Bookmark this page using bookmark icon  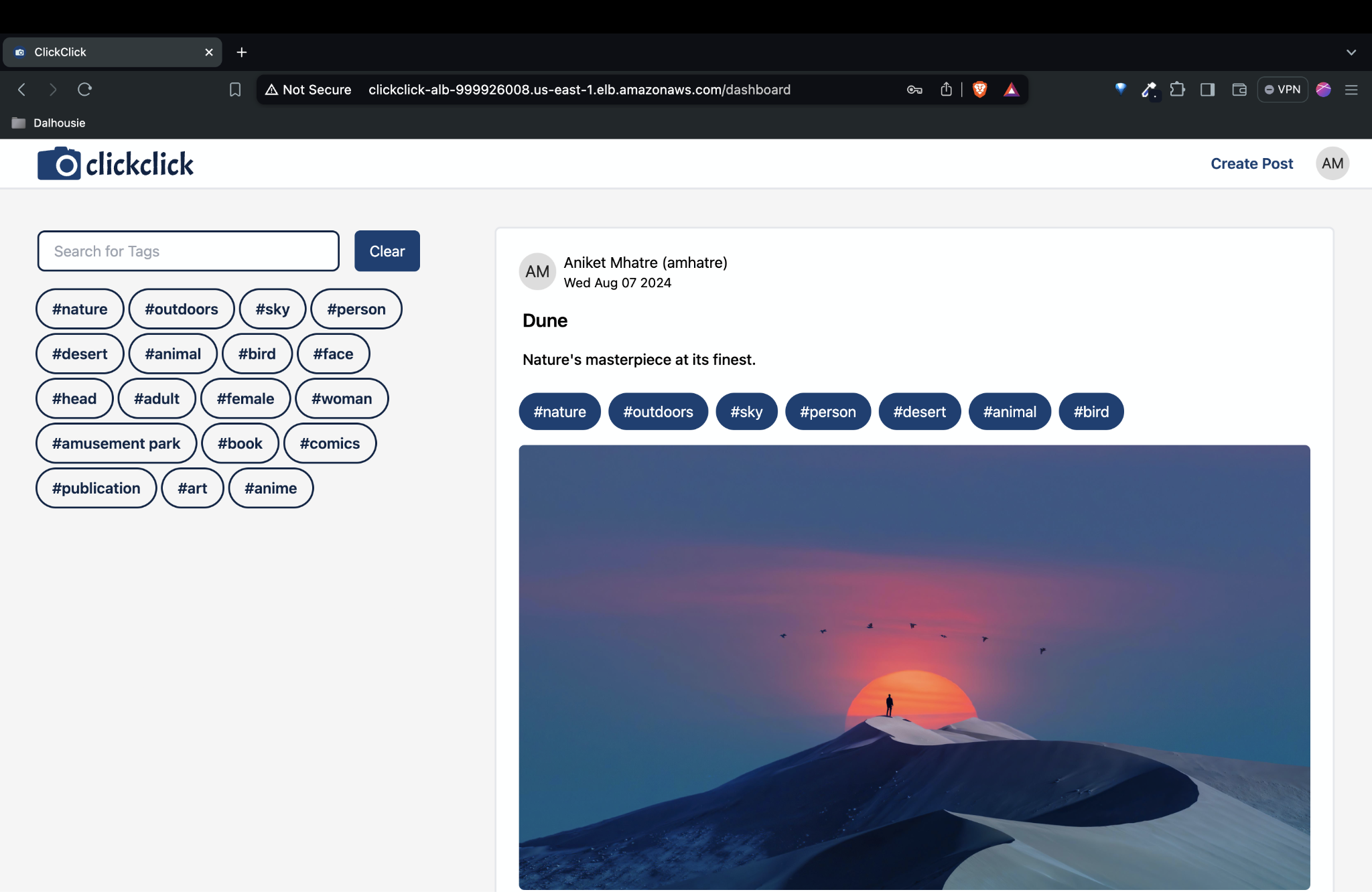[x=235, y=89]
